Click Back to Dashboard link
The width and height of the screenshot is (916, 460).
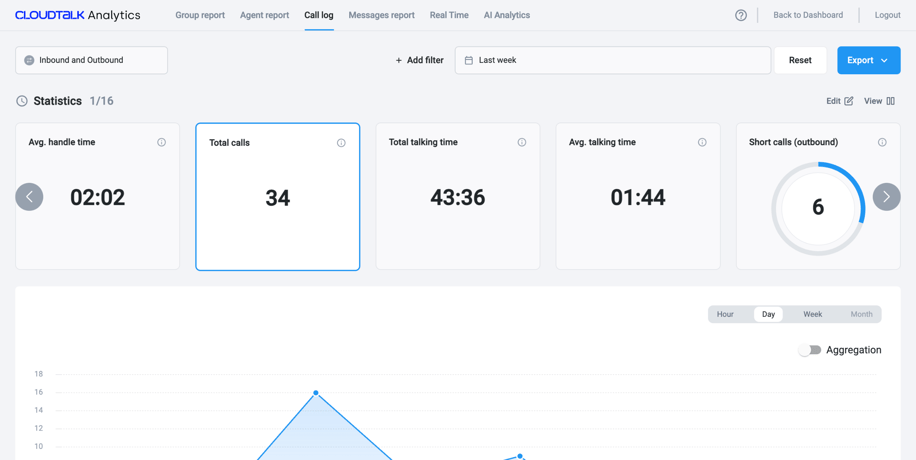tap(808, 15)
